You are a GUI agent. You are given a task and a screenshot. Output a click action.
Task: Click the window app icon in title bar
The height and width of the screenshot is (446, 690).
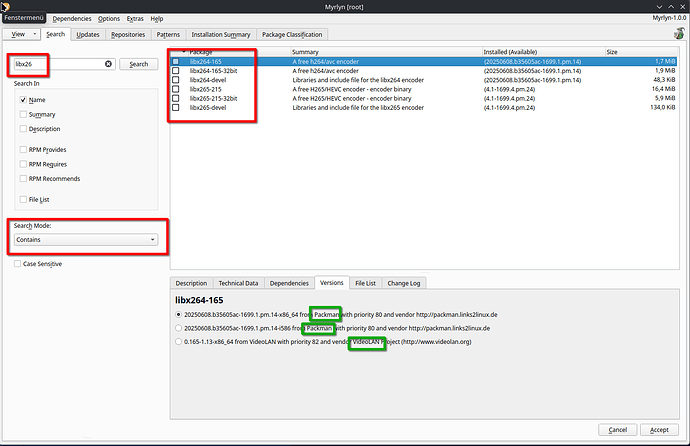tap(5, 7)
